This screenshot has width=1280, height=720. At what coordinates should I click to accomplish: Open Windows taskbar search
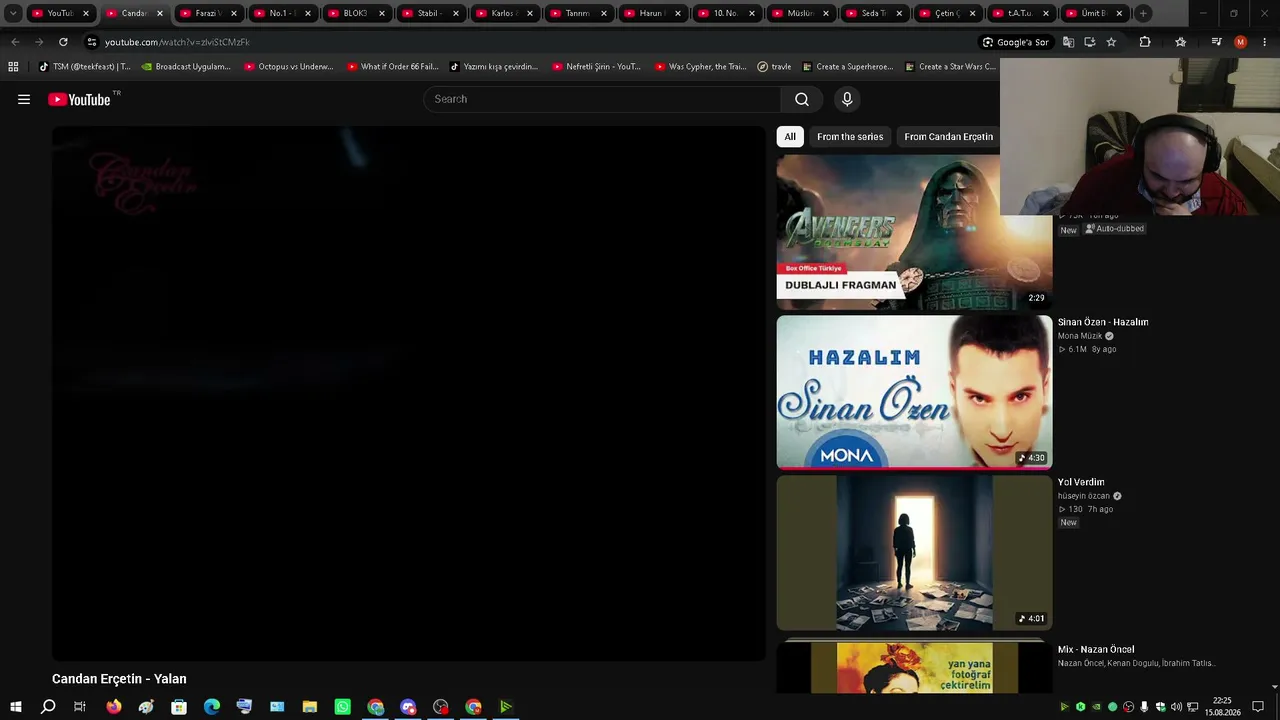(x=48, y=707)
